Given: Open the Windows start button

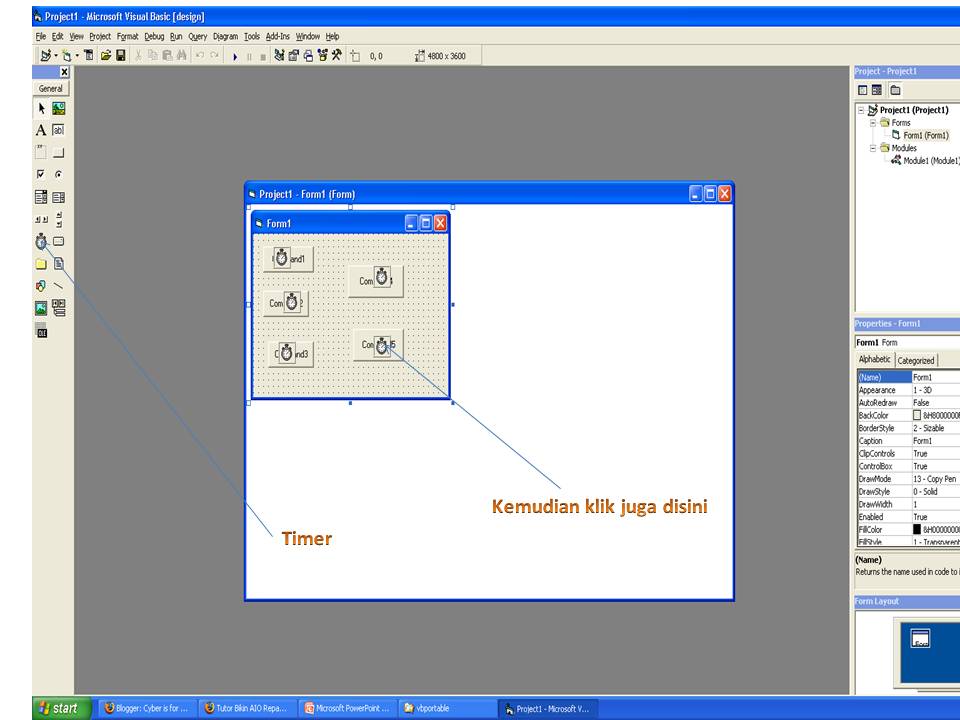Looking at the screenshot, I should coord(61,708).
